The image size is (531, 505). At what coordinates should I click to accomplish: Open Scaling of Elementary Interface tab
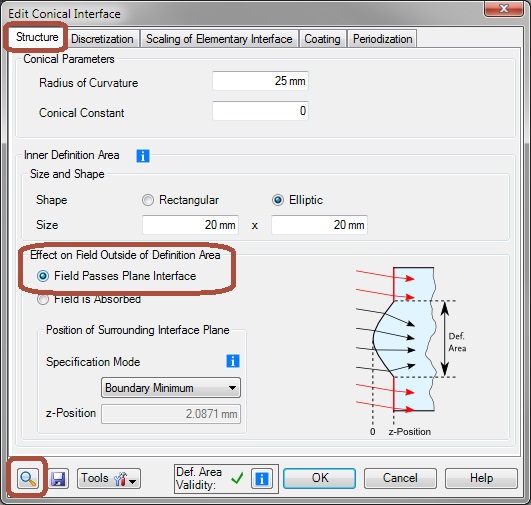(x=219, y=39)
